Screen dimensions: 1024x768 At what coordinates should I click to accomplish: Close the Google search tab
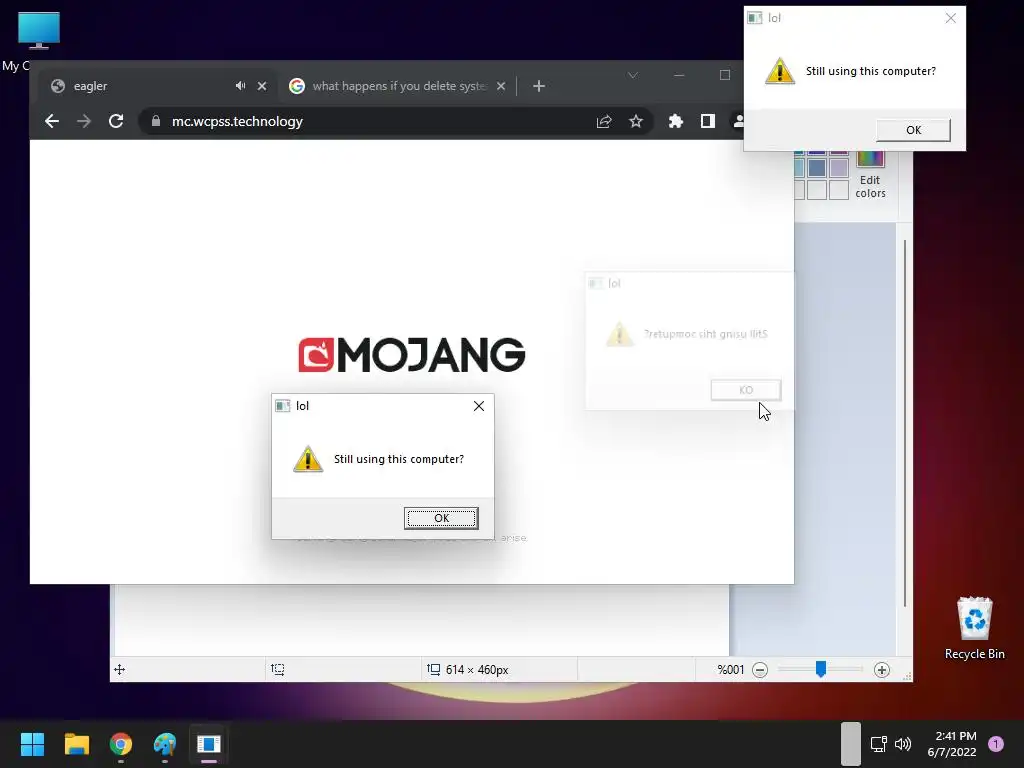[501, 86]
